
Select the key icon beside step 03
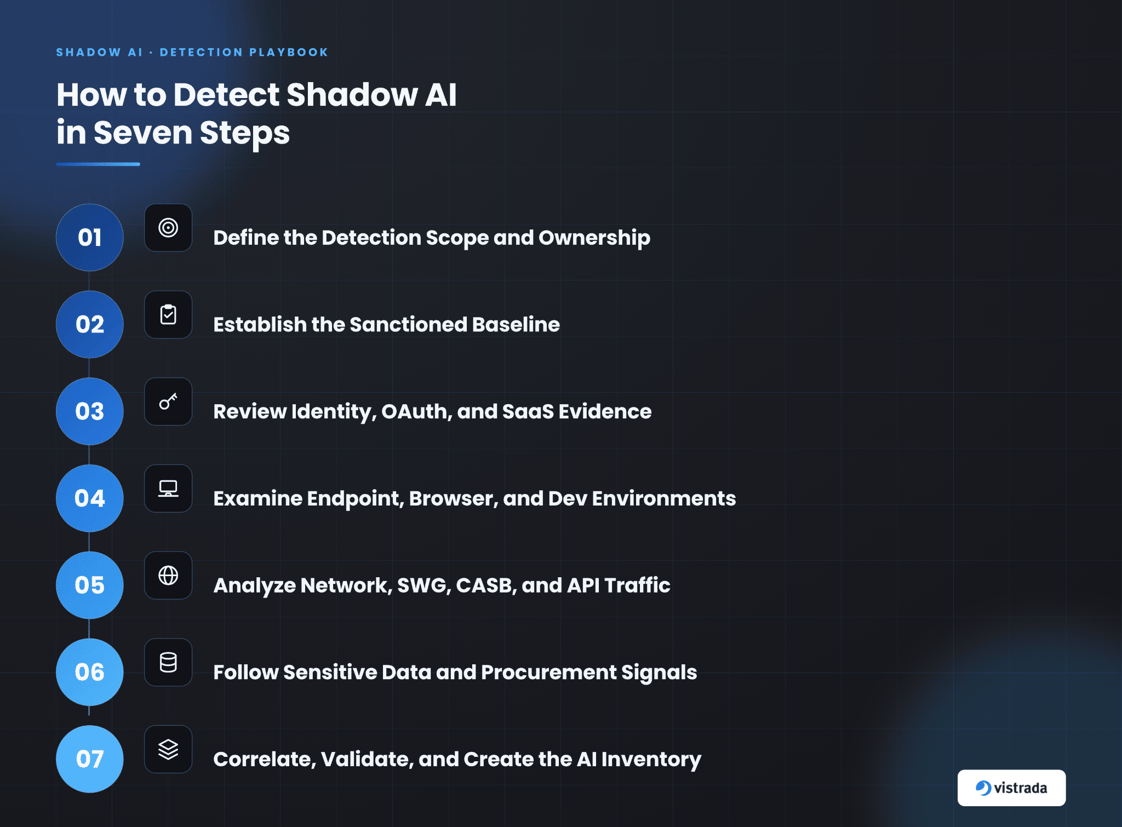(168, 402)
